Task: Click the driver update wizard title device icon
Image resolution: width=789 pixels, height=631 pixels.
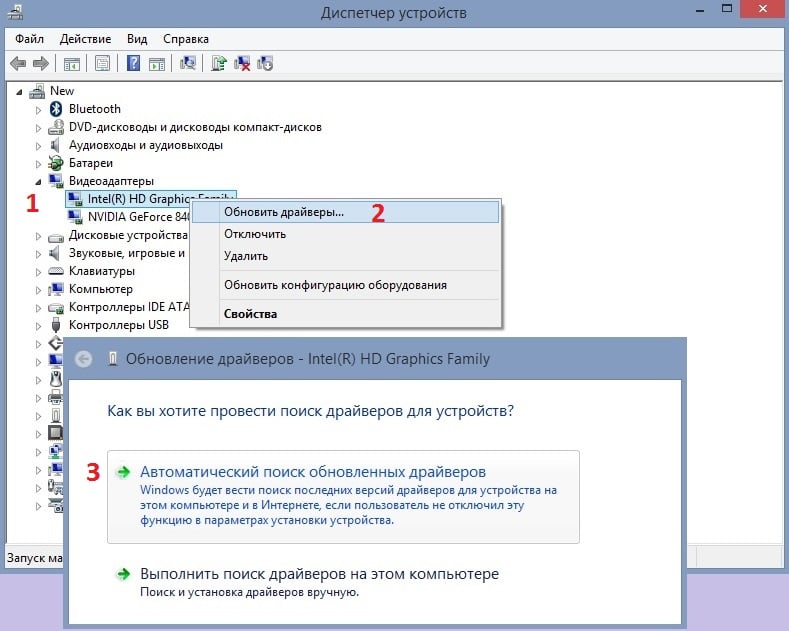Action: 113,359
